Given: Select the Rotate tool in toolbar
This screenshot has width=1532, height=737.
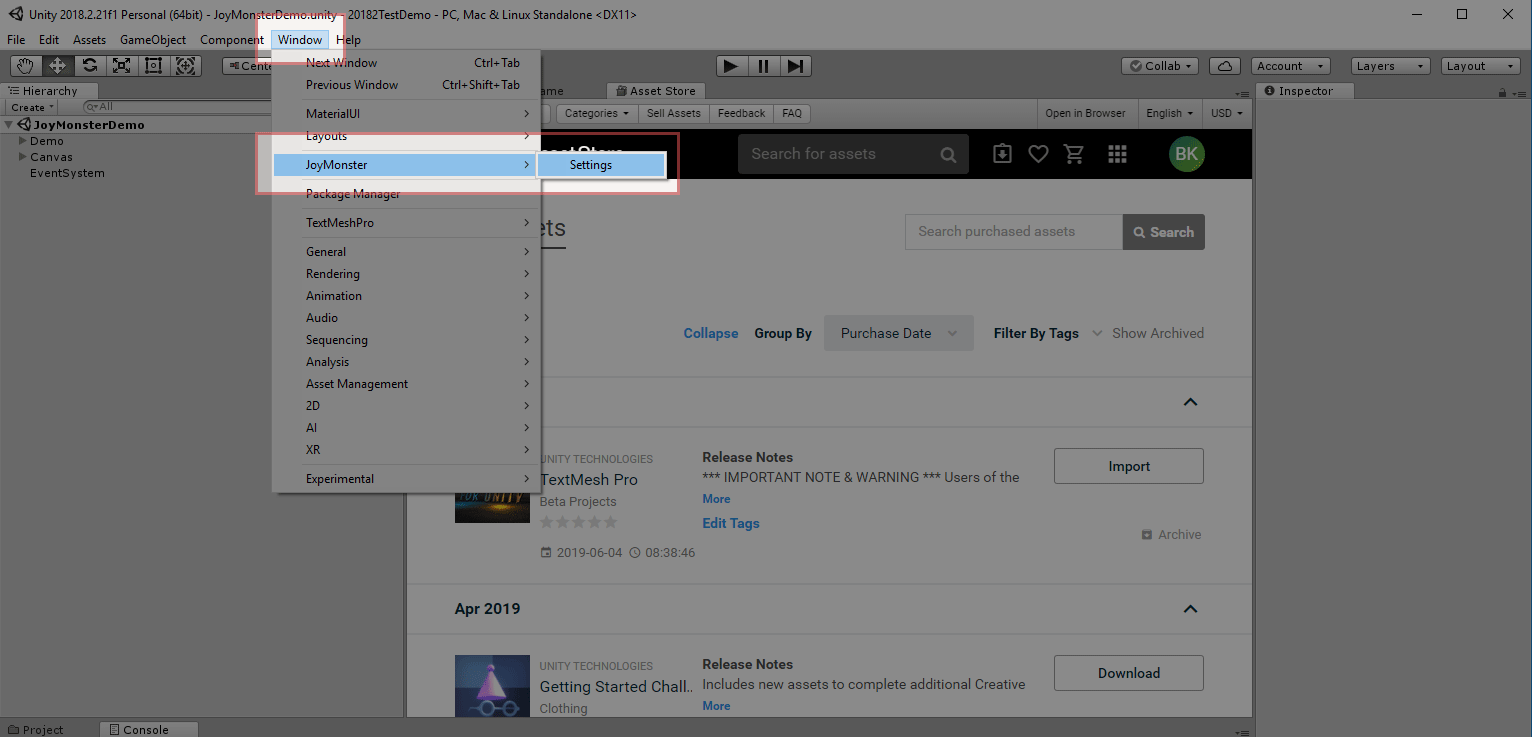Looking at the screenshot, I should point(90,66).
